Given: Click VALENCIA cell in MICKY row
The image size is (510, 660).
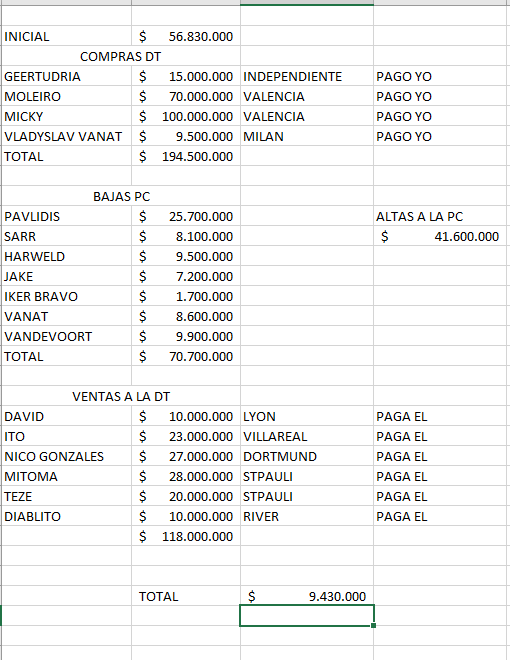Looking at the screenshot, I should coord(307,116).
